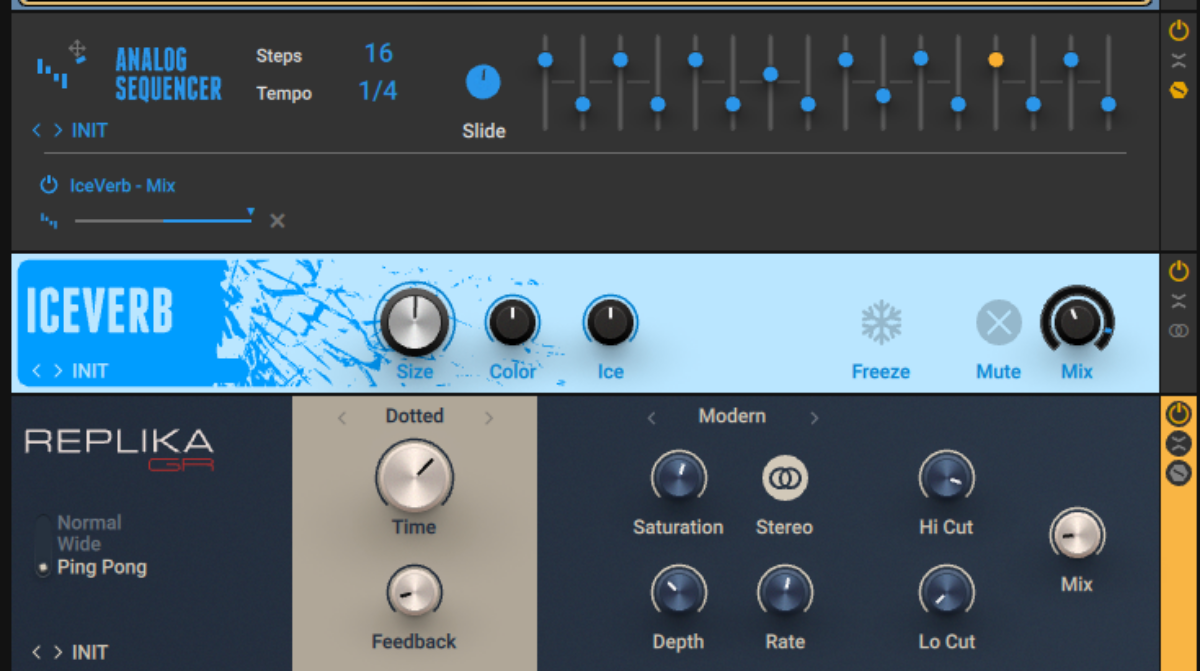Click the orange modulator icon in the Analog Sequencer side strip
The image size is (1200, 671).
1179,91
